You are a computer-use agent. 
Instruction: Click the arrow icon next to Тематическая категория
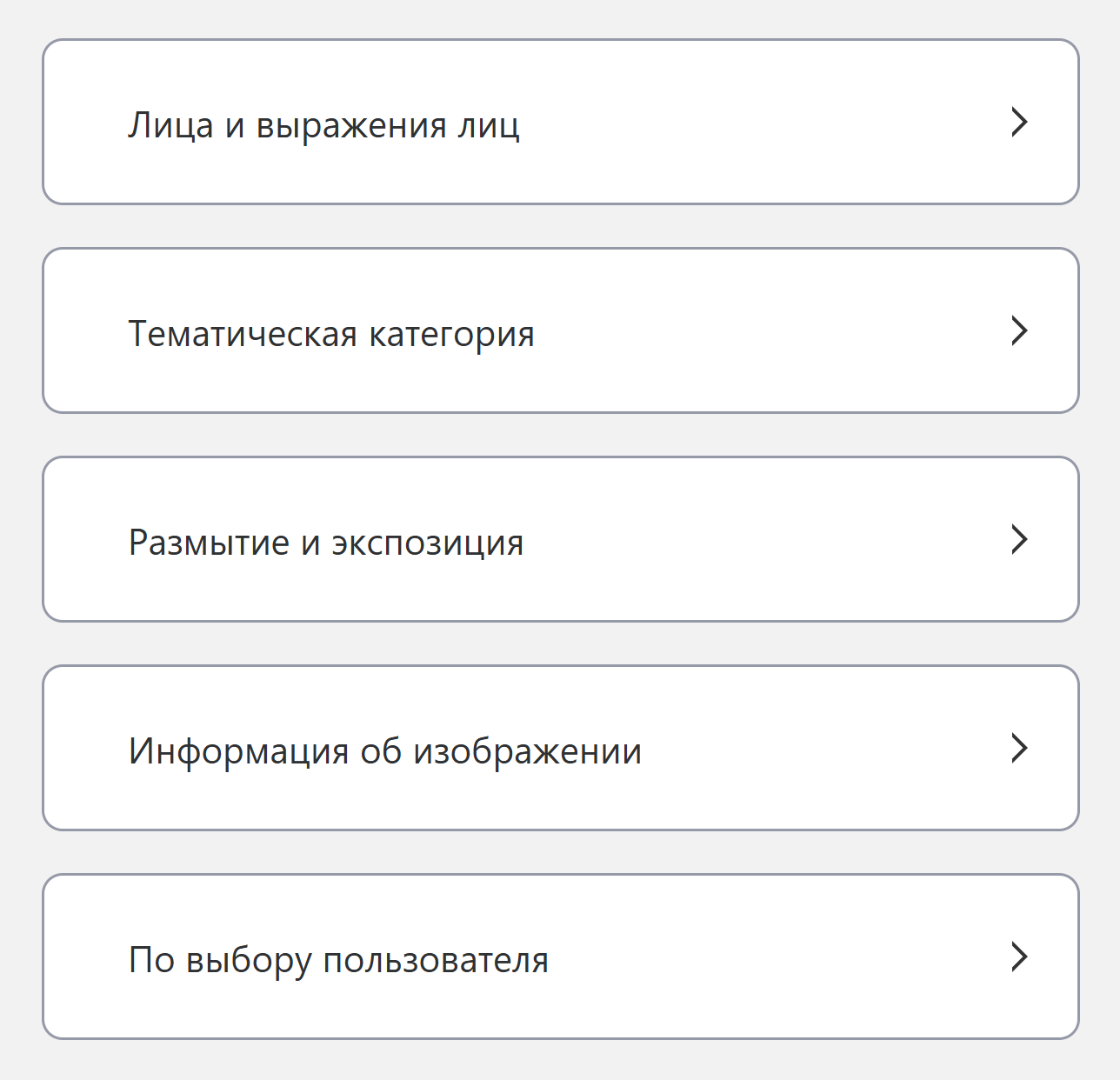[x=1019, y=331]
